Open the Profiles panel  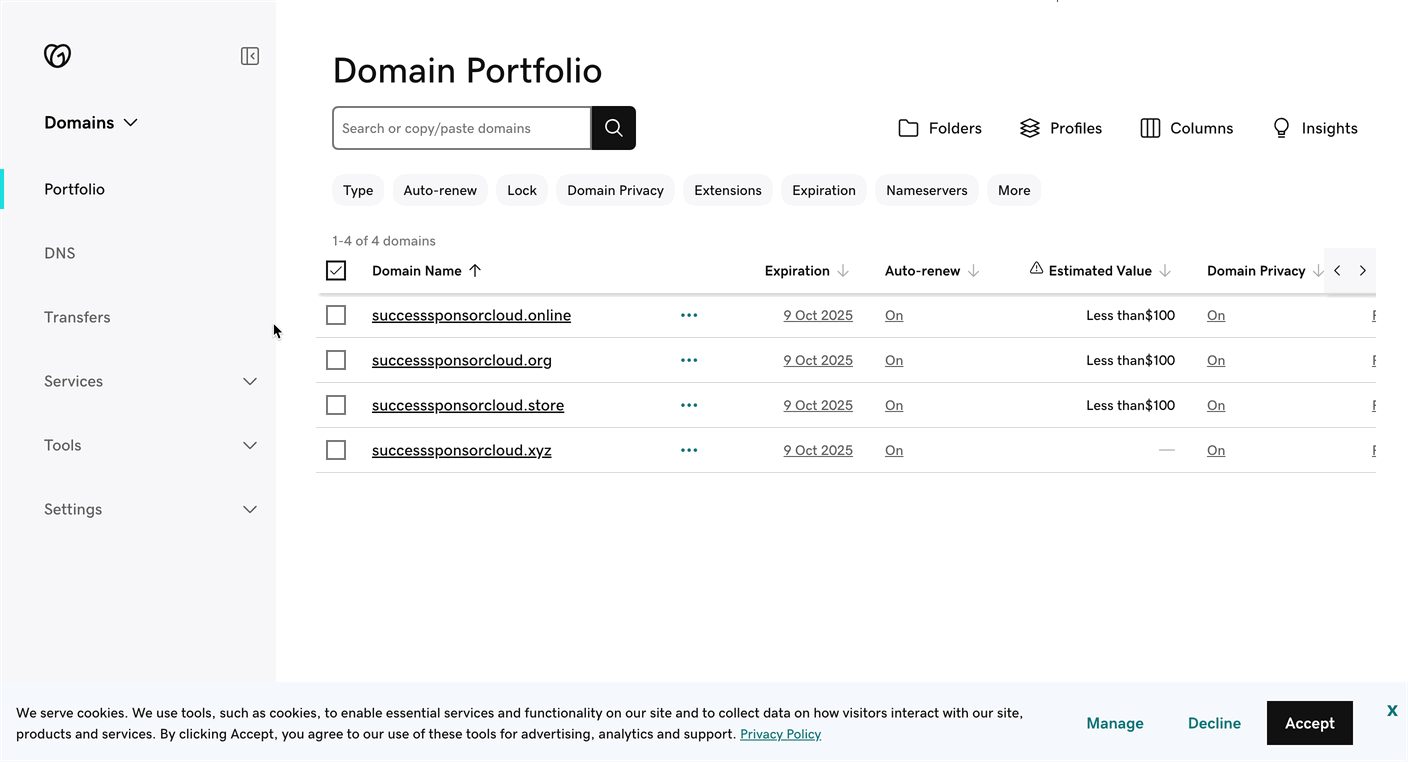(x=1059, y=128)
